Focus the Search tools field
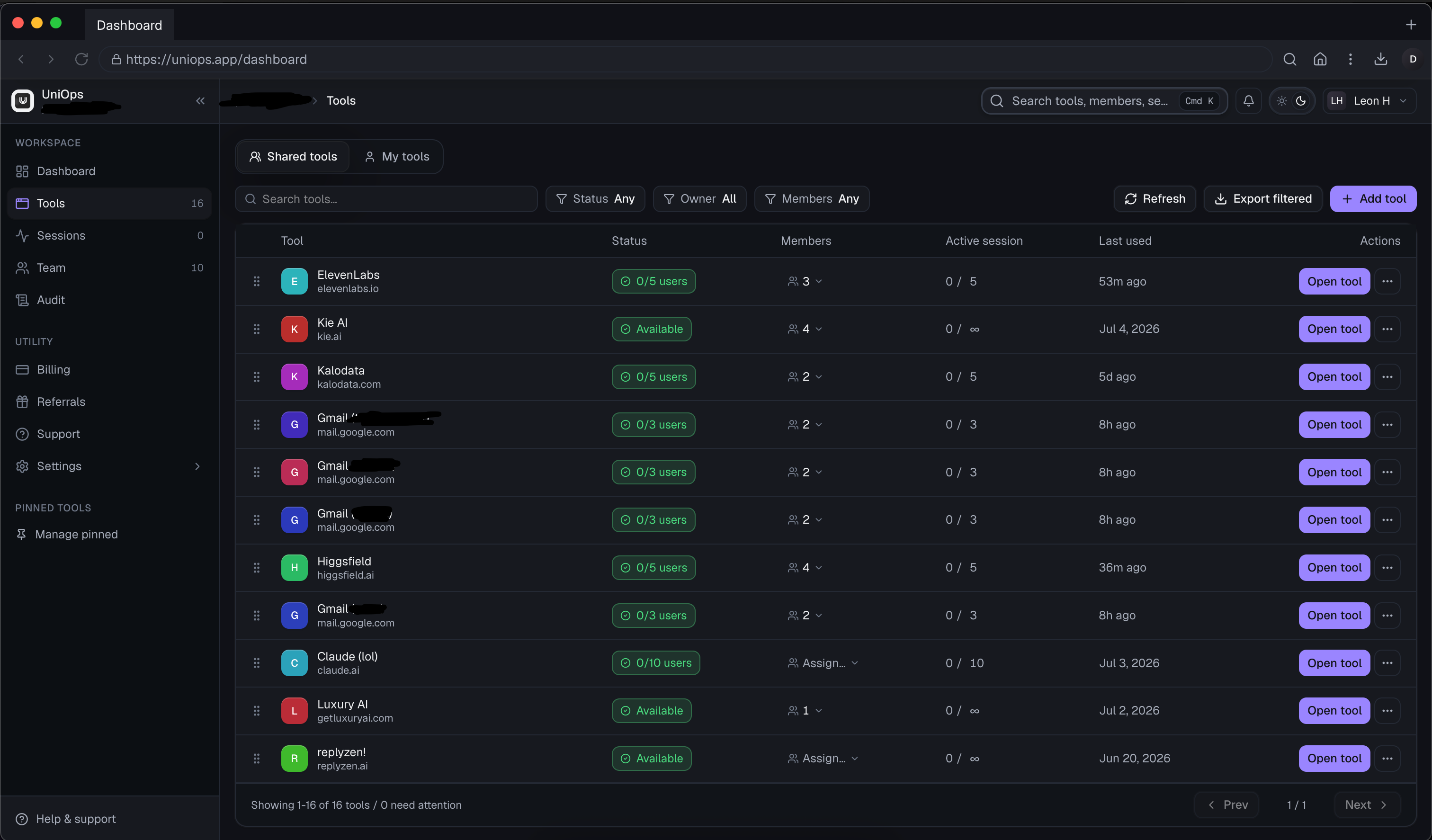The image size is (1432, 840). [x=386, y=199]
